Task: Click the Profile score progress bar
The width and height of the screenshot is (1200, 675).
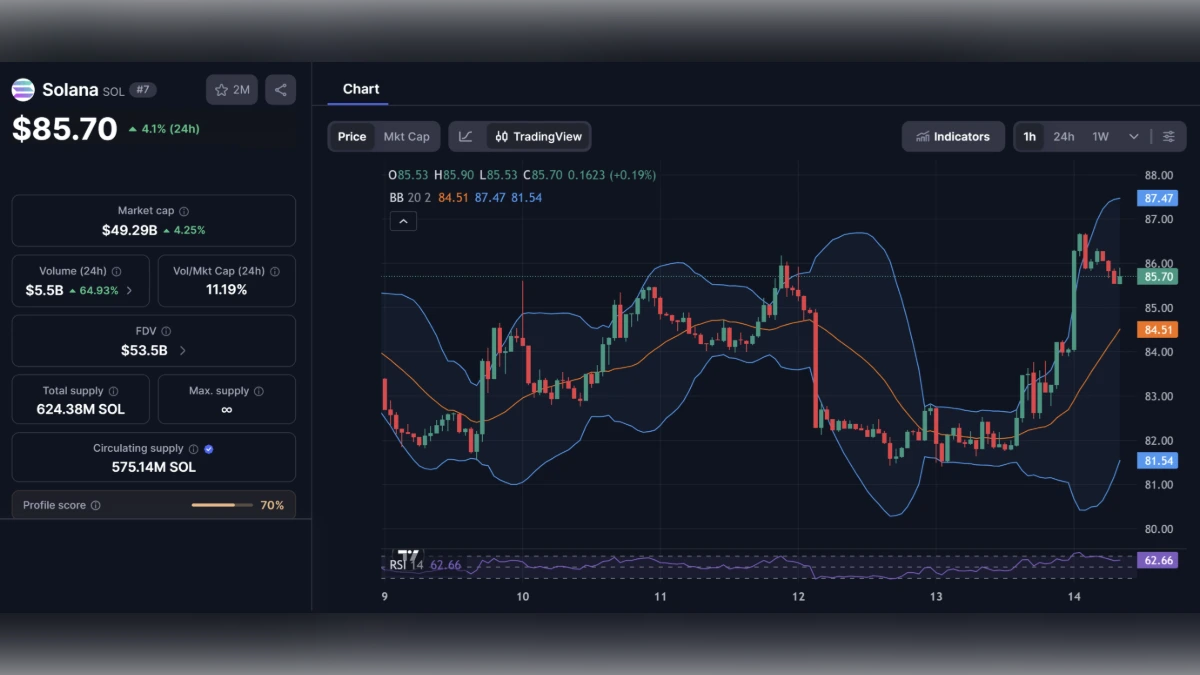Action: click(x=222, y=505)
